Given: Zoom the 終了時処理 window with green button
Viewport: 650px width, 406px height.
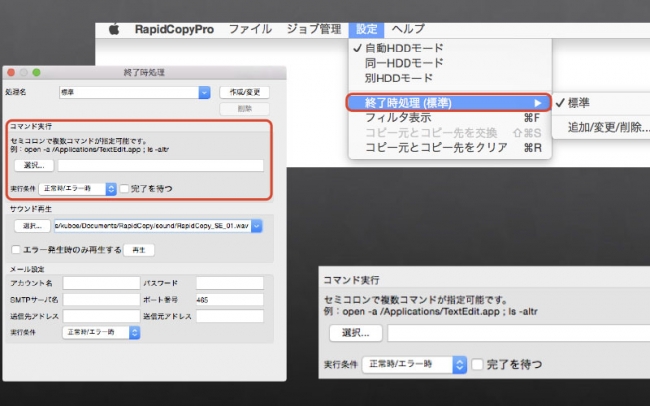Looking at the screenshot, I should pos(36,73).
